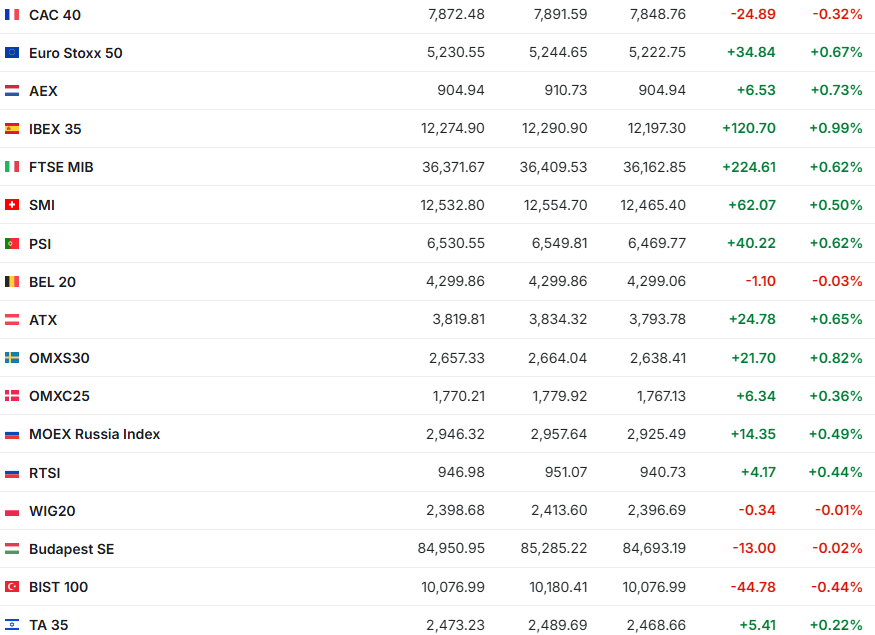875x635 pixels.
Task: Click the Turkish flag beside BIST 100
Action: pos(12,587)
